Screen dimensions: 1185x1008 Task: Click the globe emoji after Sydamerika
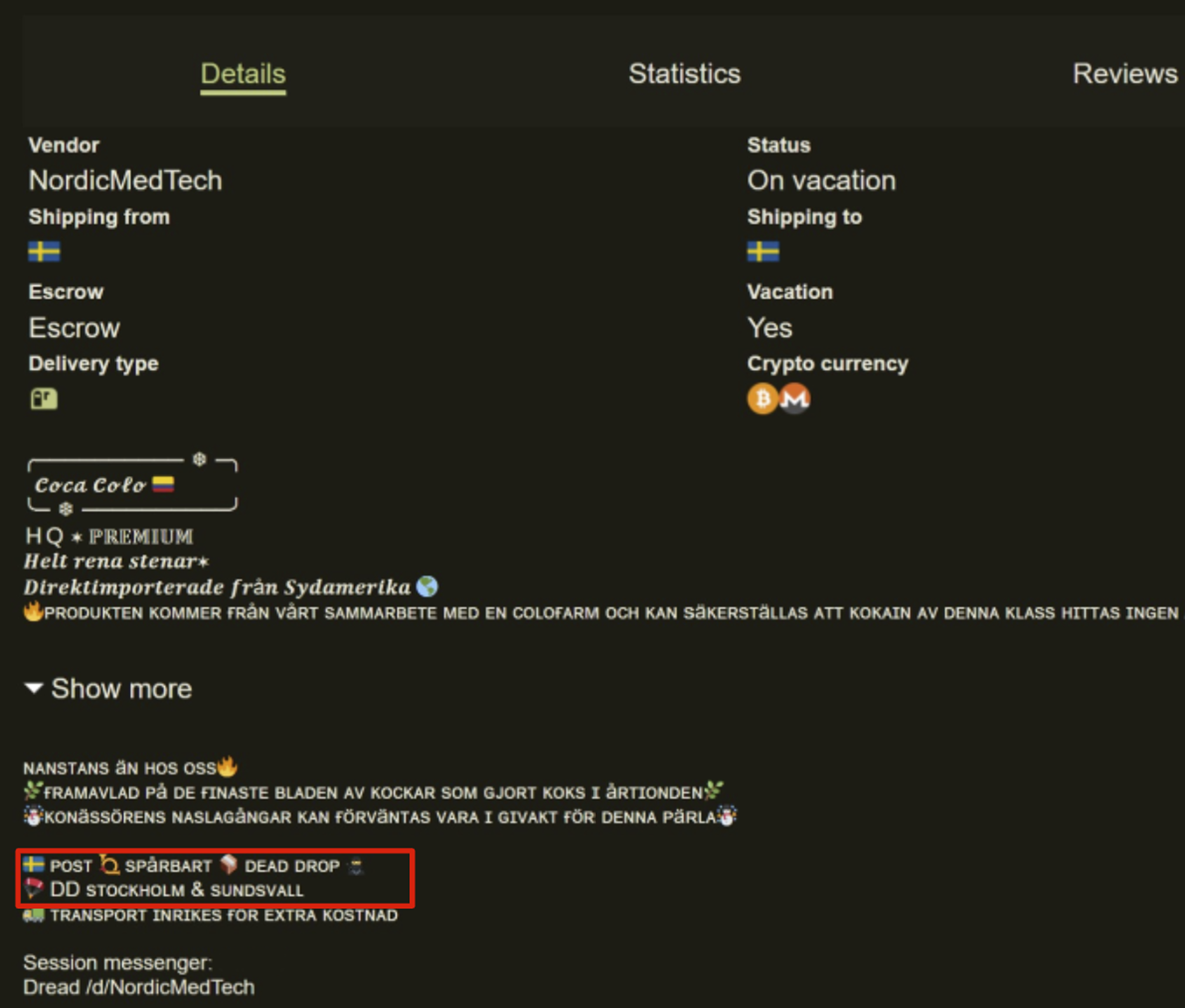click(x=427, y=587)
